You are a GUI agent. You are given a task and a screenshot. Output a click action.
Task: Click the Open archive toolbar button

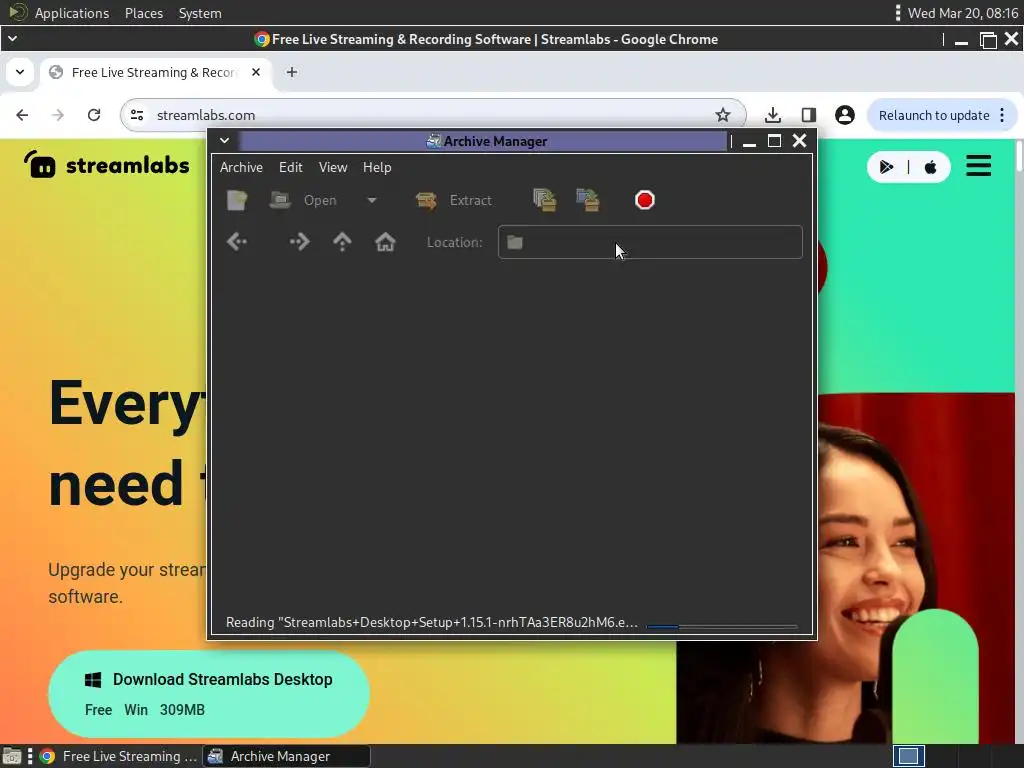(x=304, y=200)
